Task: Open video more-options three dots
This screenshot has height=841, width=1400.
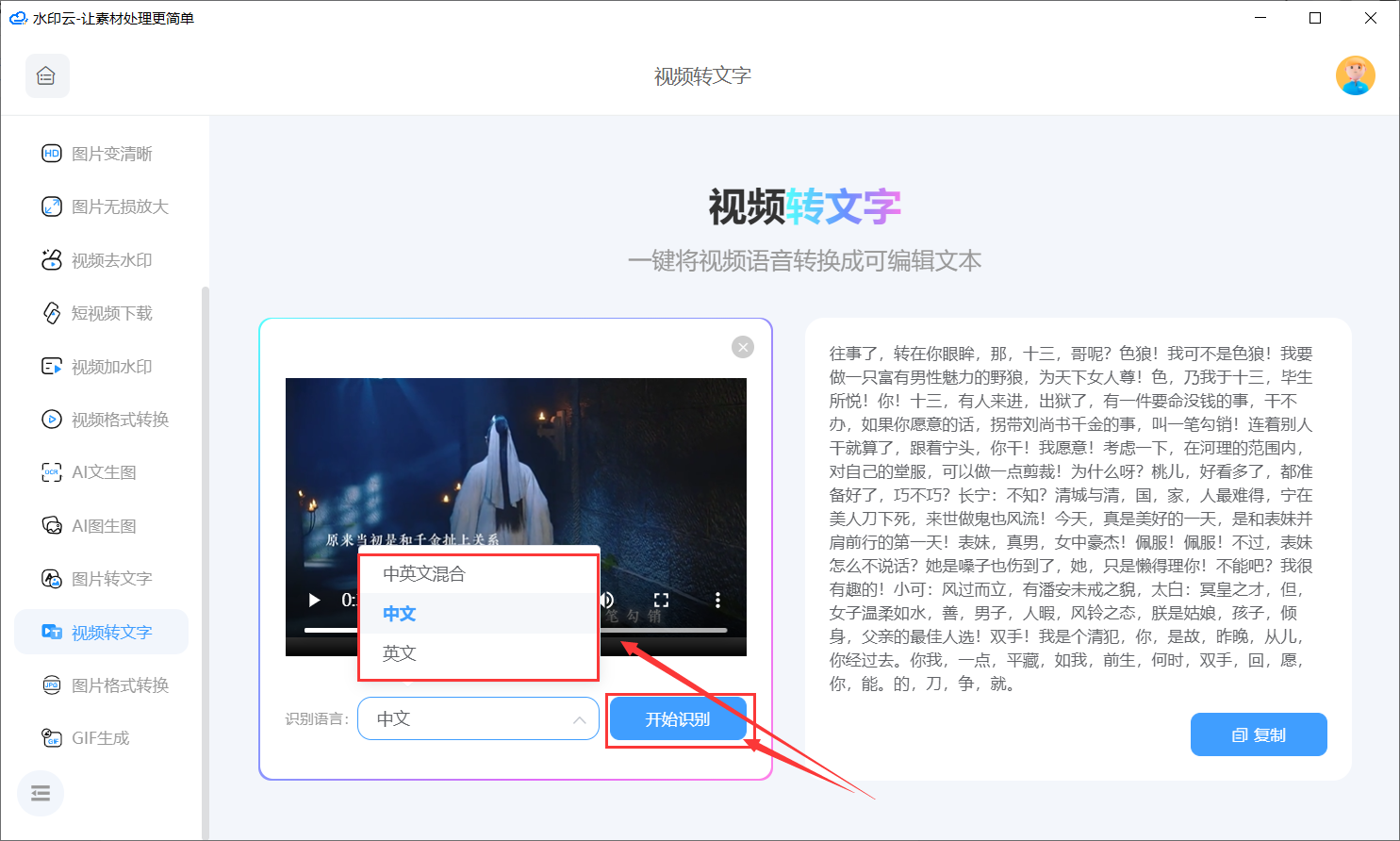Action: point(717,600)
